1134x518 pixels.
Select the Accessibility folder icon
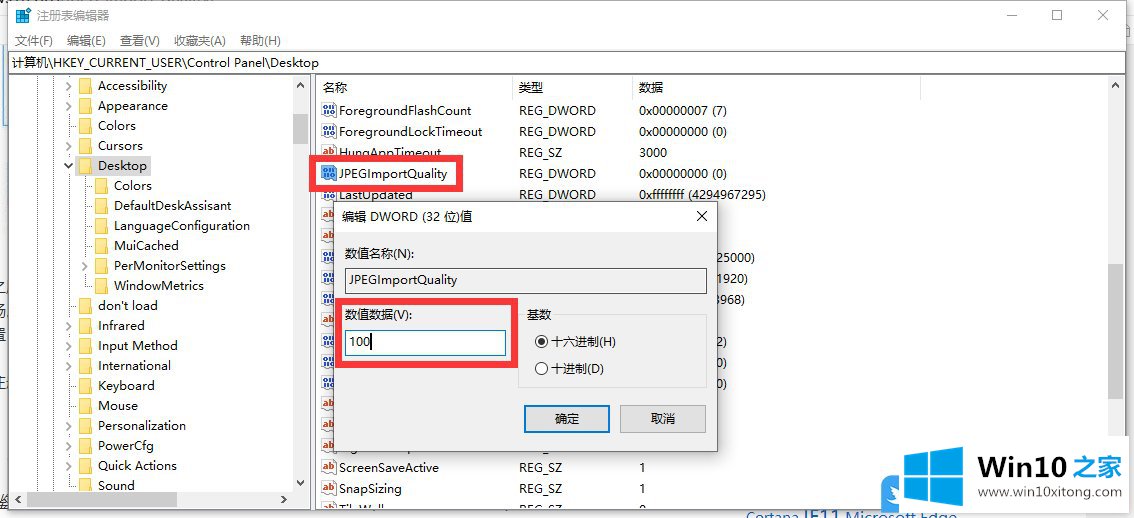pyautogui.click(x=85, y=86)
